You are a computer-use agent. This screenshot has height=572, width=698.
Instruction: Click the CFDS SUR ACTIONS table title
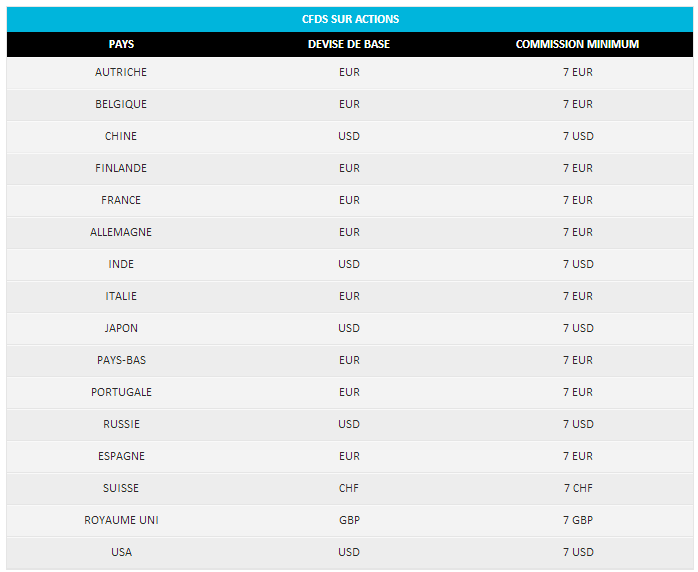(350, 19)
